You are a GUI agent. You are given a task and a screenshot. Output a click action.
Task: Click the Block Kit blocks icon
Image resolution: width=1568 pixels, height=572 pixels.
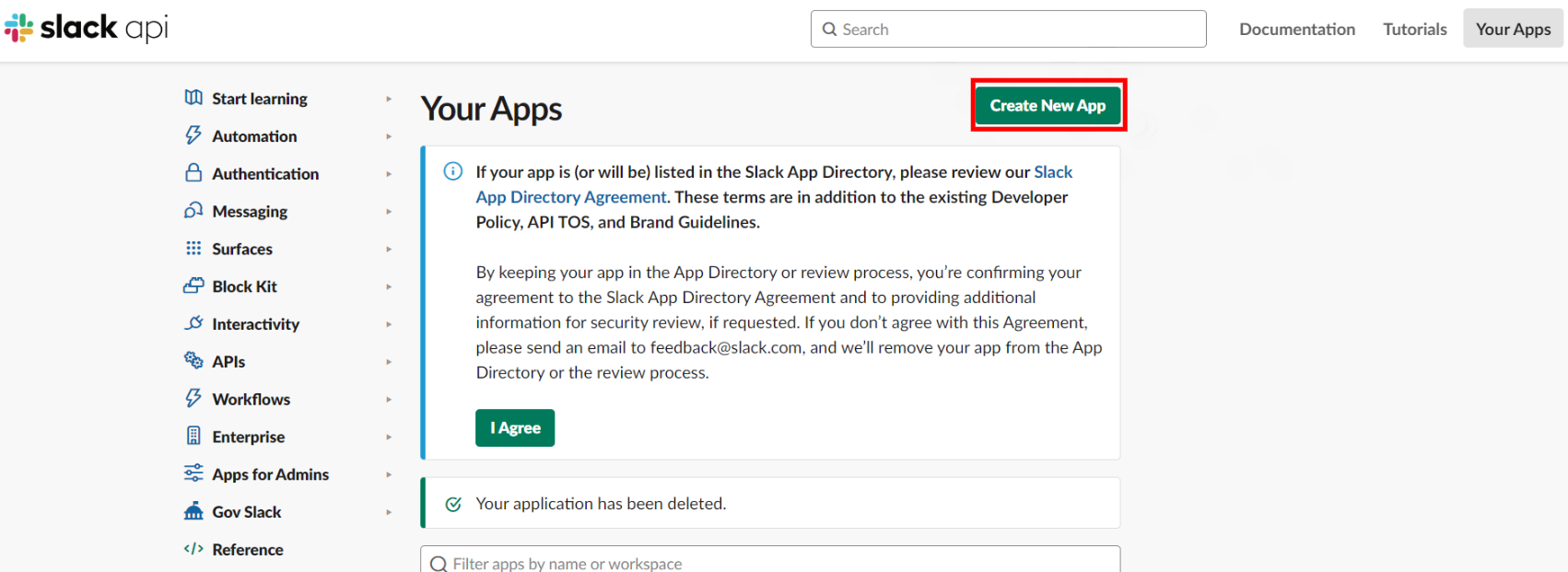[193, 286]
